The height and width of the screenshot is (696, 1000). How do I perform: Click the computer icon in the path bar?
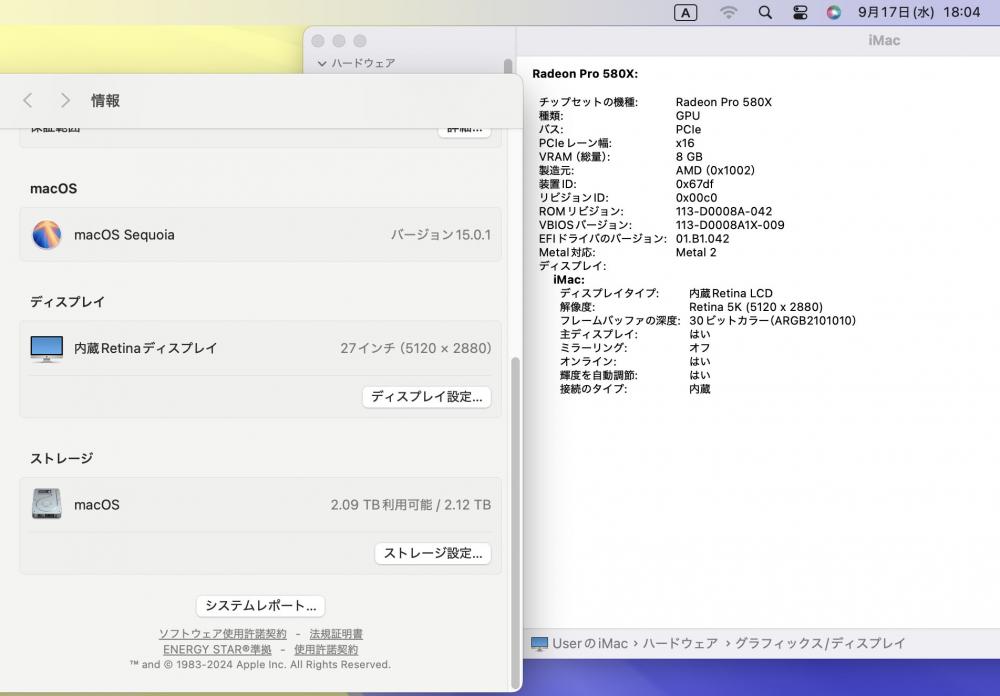(540, 644)
